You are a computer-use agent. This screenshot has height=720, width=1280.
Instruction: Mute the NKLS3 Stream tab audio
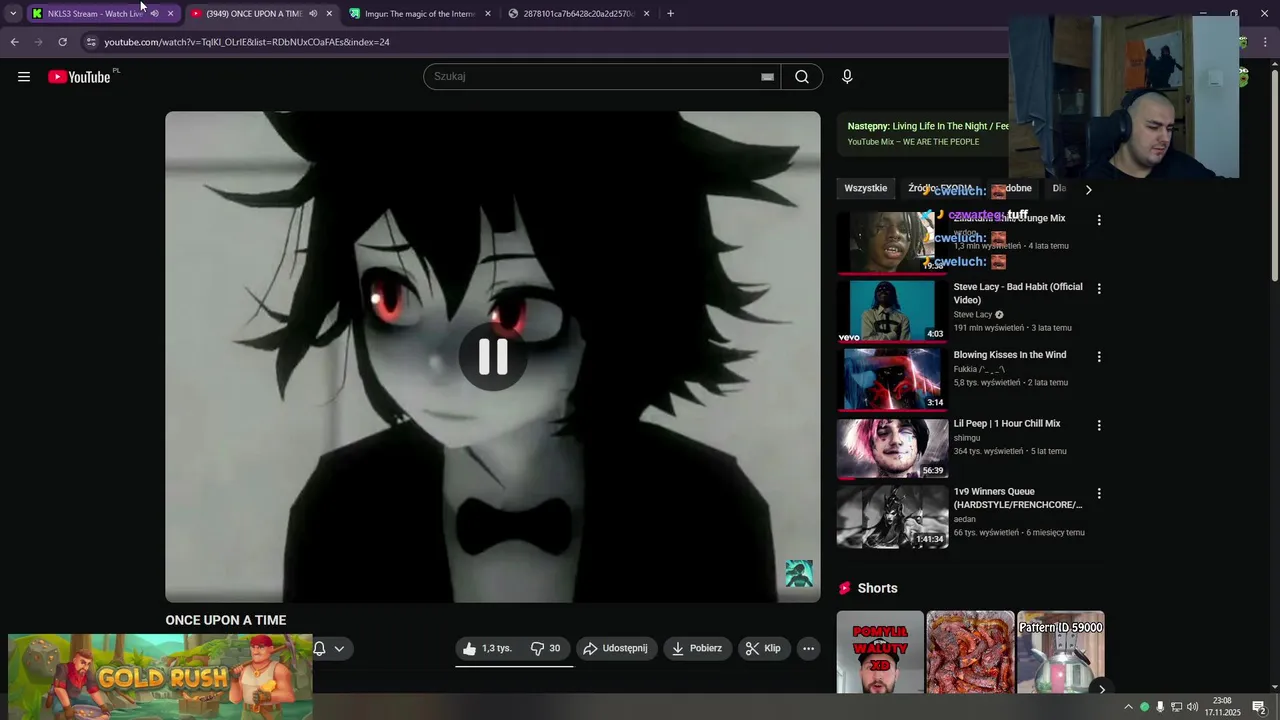[154, 14]
